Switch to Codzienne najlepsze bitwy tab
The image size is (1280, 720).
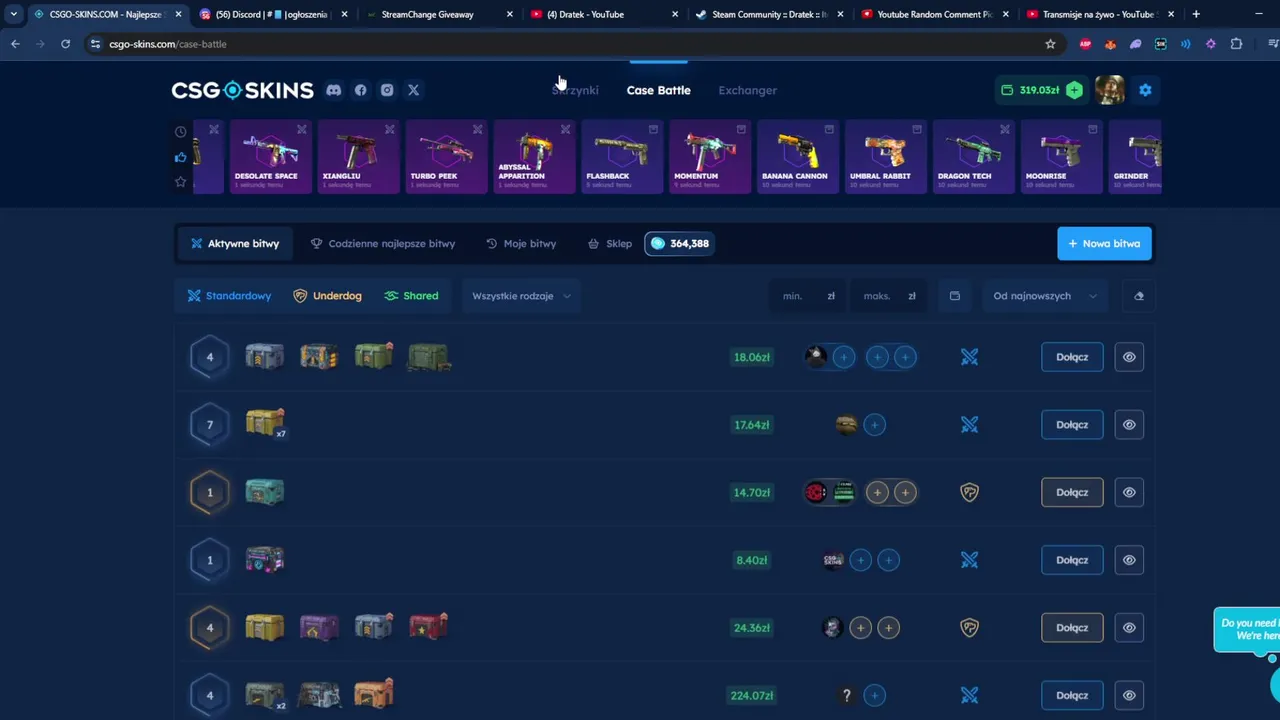[383, 244]
